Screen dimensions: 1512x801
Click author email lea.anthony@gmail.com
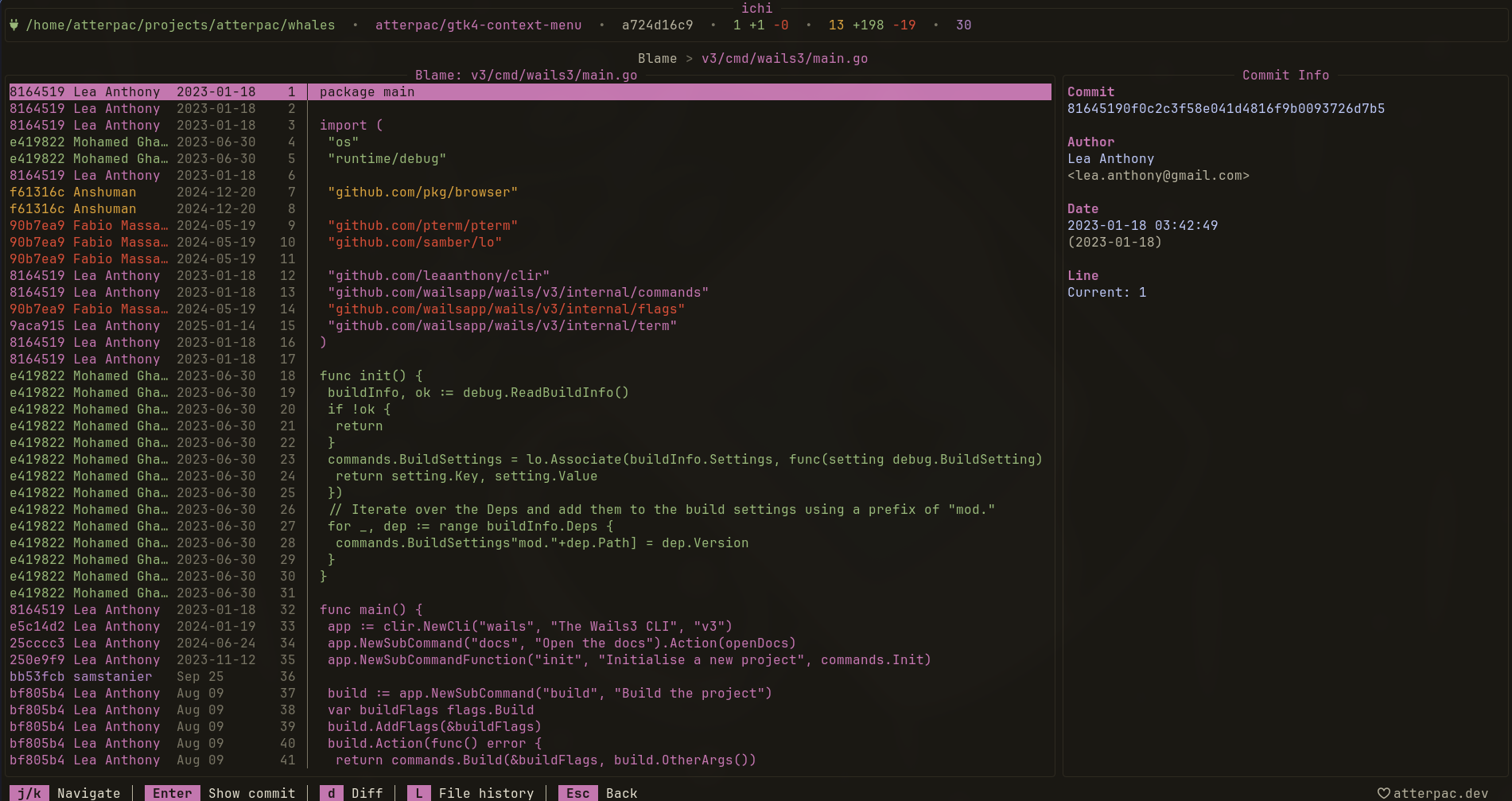1158,175
